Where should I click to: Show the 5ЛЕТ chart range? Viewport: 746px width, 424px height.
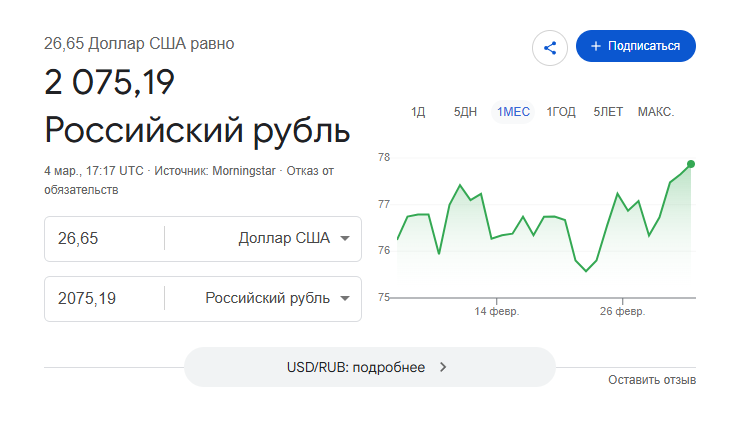[x=608, y=112]
